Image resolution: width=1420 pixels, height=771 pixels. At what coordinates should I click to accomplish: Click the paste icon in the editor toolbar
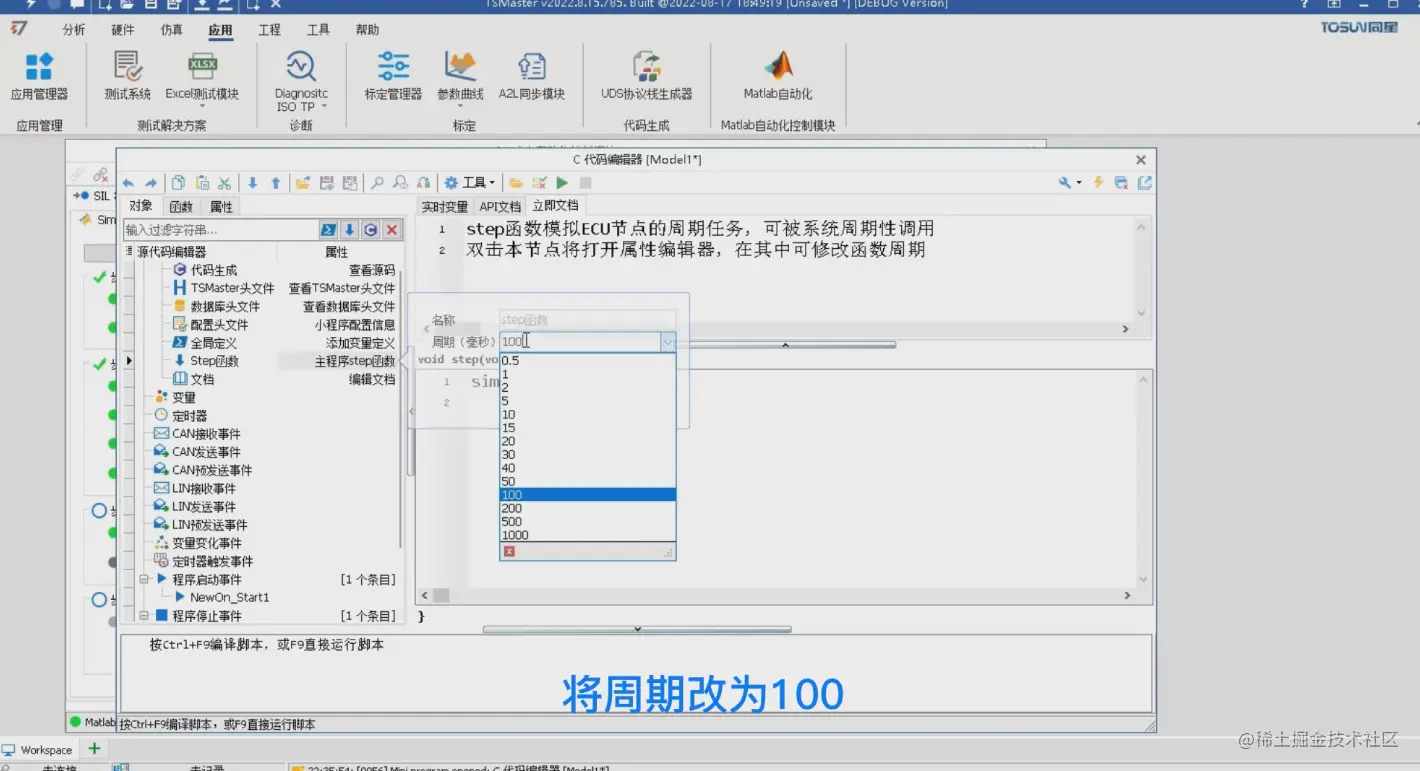point(202,183)
